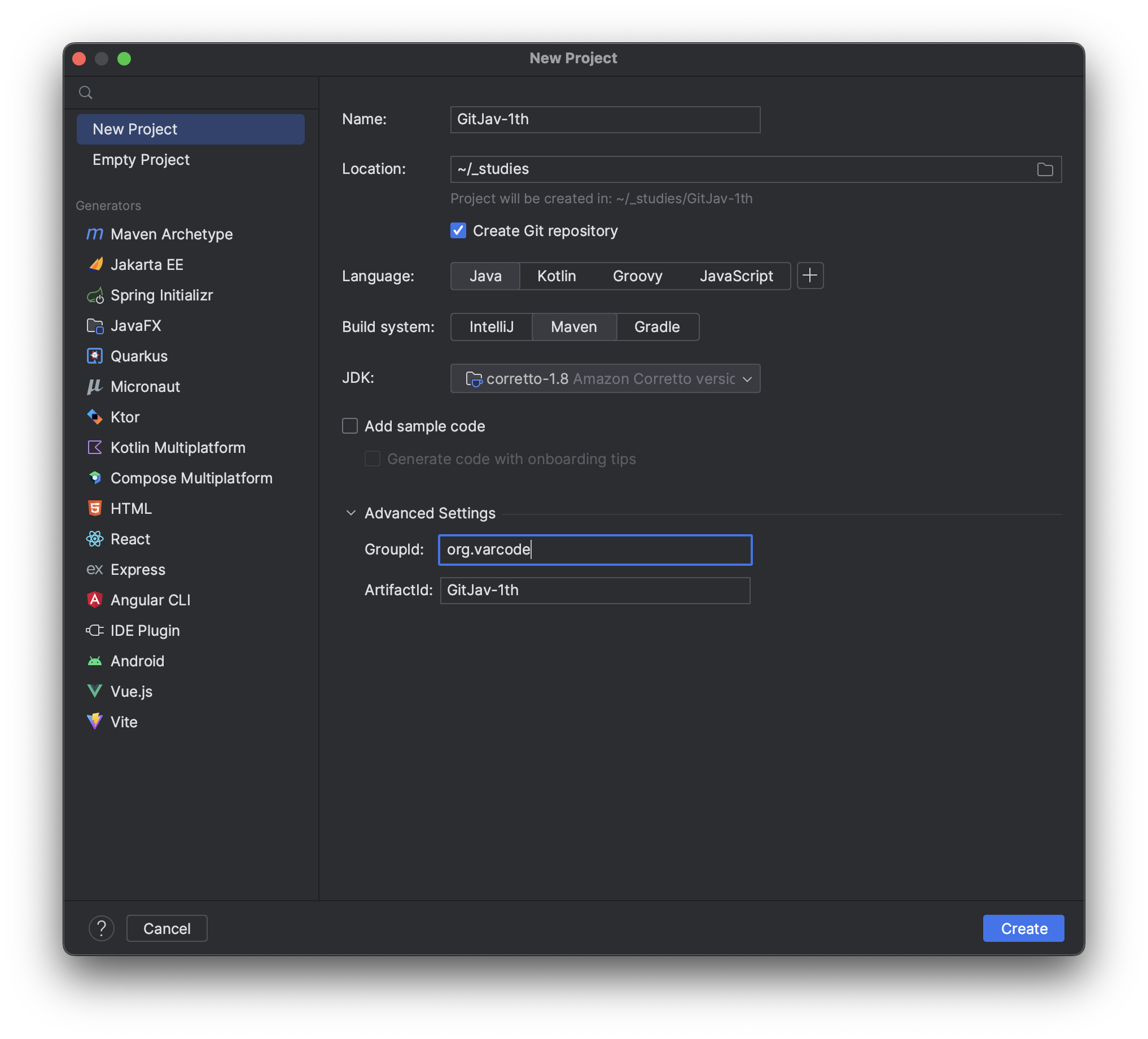Click the Cancel button

coord(166,928)
